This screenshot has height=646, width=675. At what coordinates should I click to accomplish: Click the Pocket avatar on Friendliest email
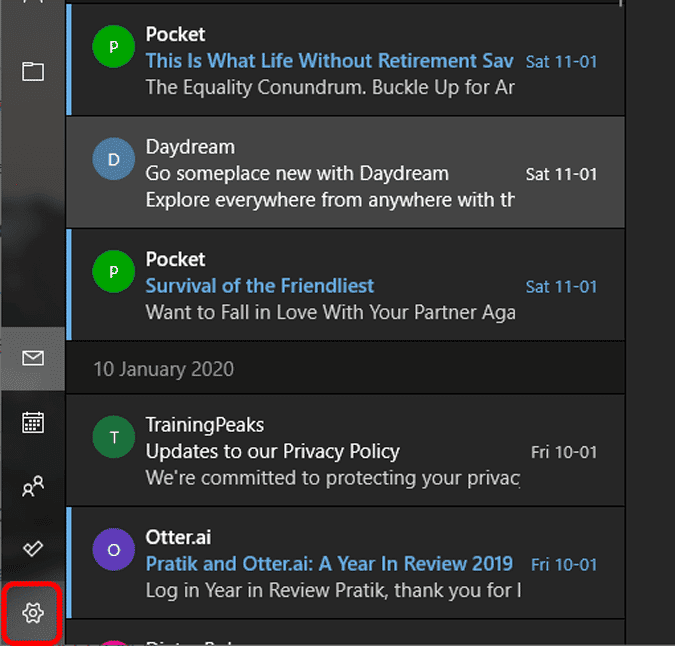click(112, 272)
